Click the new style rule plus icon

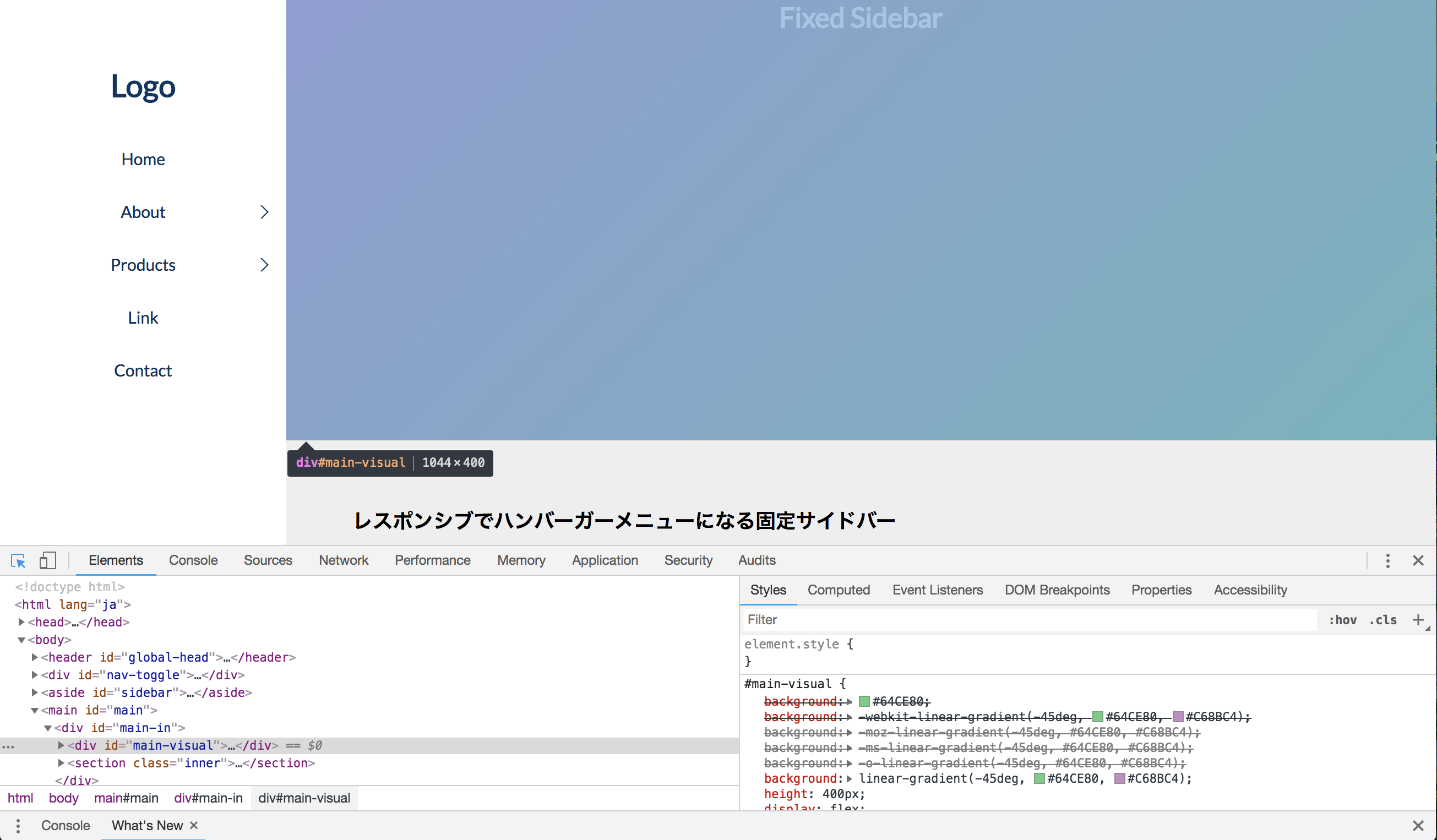click(x=1418, y=620)
